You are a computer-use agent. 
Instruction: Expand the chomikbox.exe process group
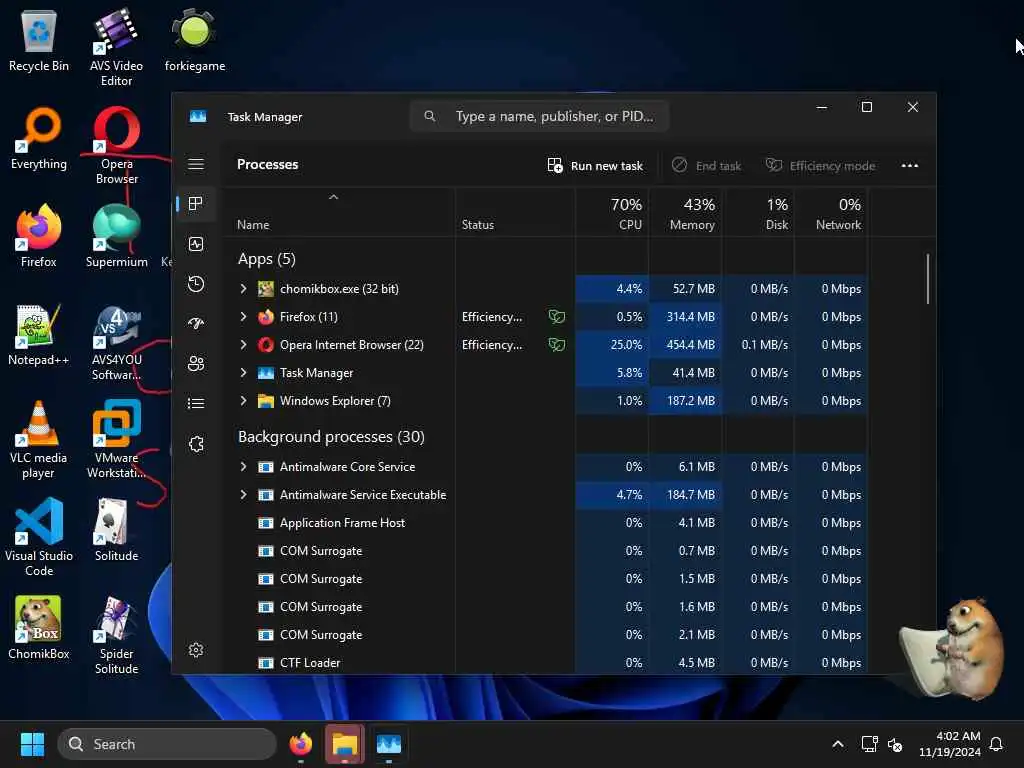click(x=243, y=289)
